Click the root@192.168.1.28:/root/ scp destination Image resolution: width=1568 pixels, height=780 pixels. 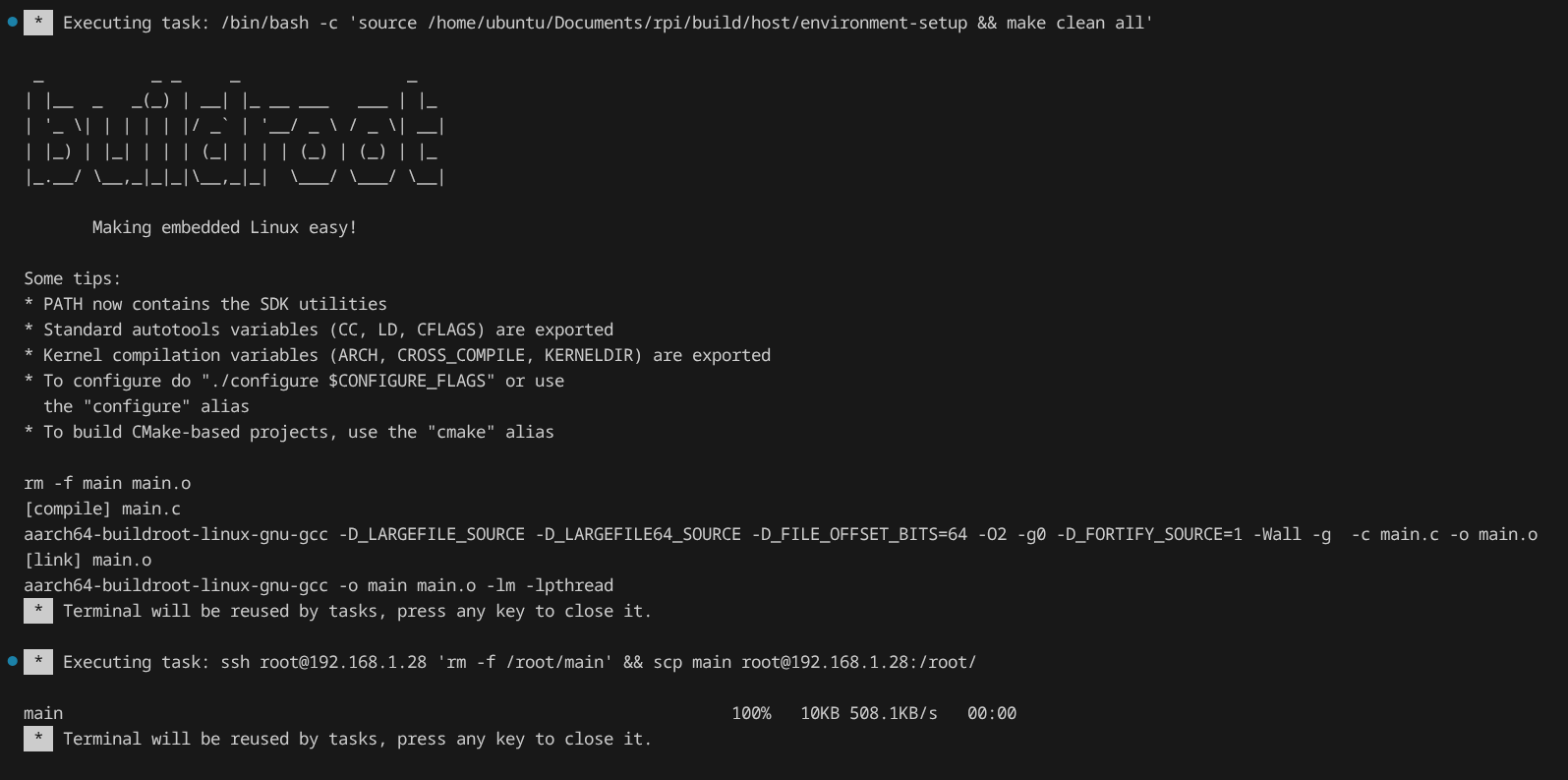858,662
